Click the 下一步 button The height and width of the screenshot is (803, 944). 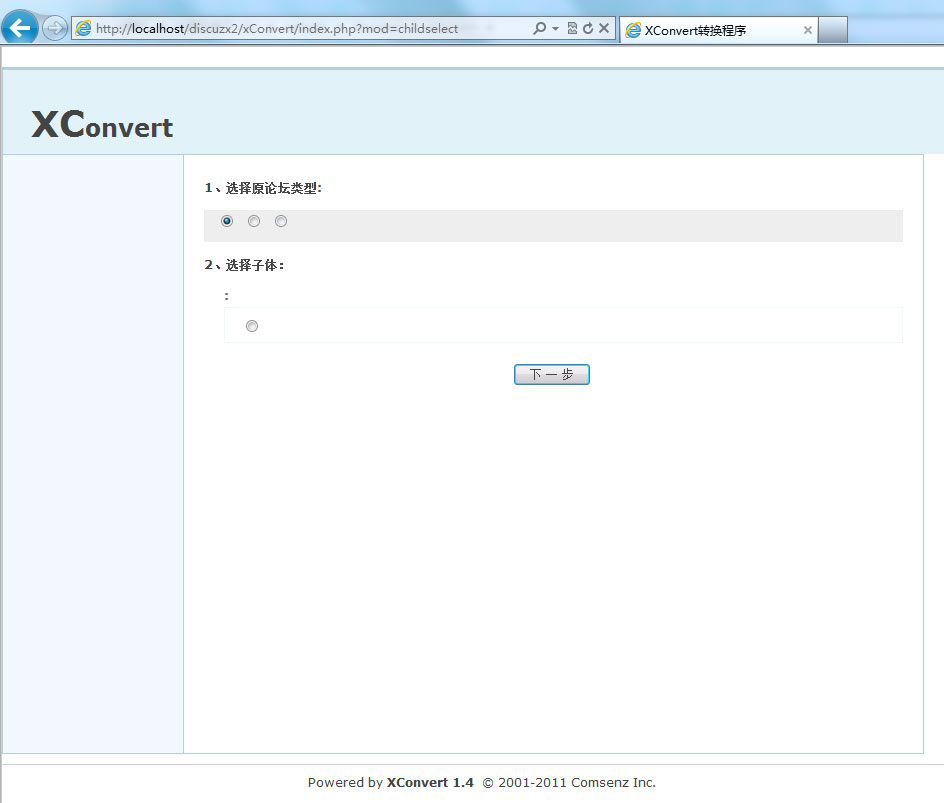[x=551, y=374]
